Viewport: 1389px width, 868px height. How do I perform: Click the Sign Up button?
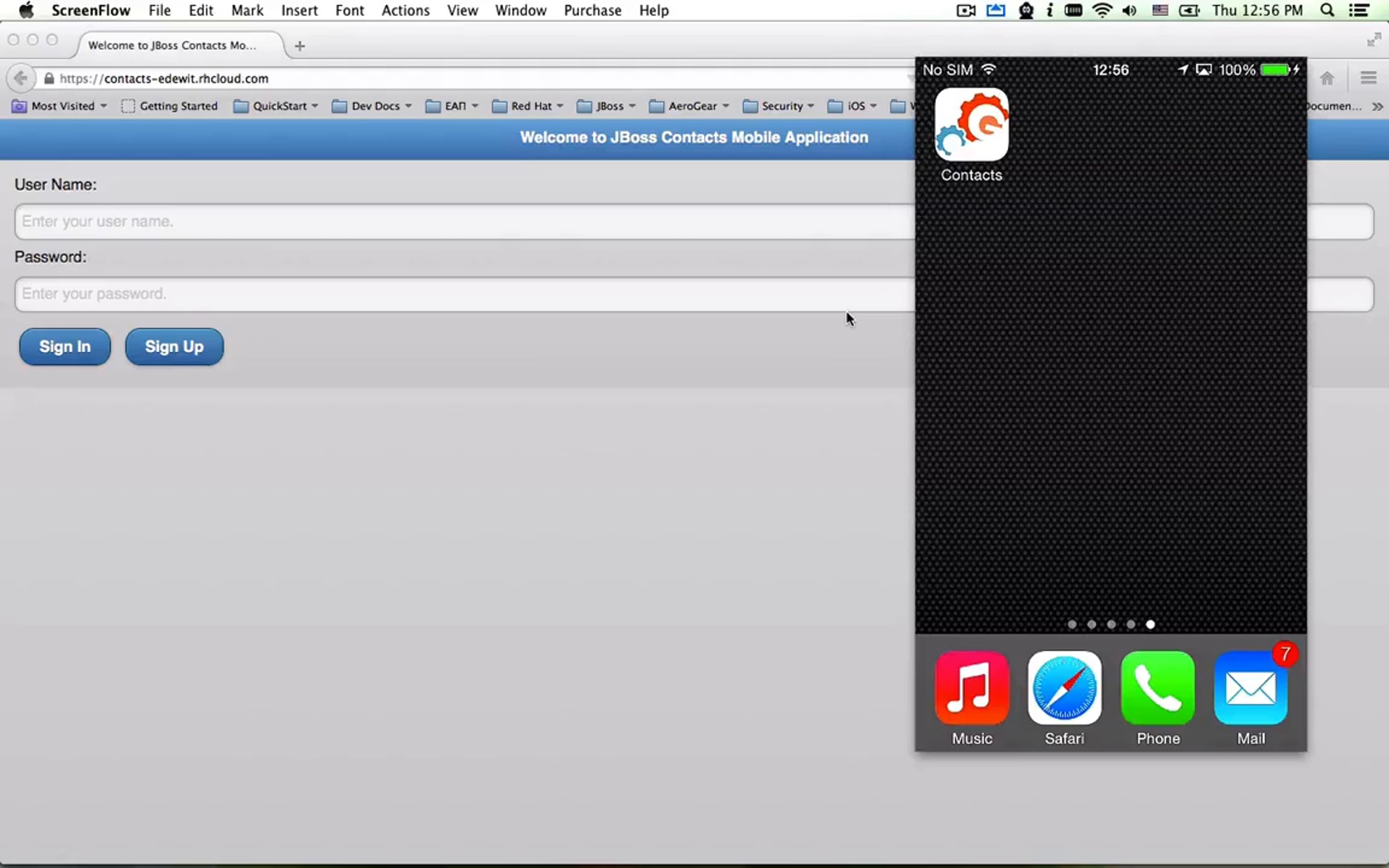(174, 347)
